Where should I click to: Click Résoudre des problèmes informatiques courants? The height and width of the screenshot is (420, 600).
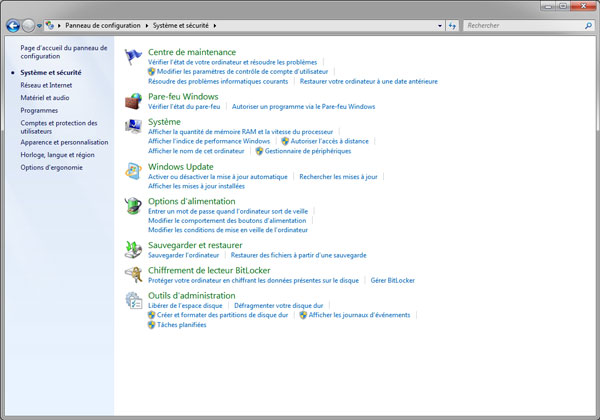pos(218,81)
